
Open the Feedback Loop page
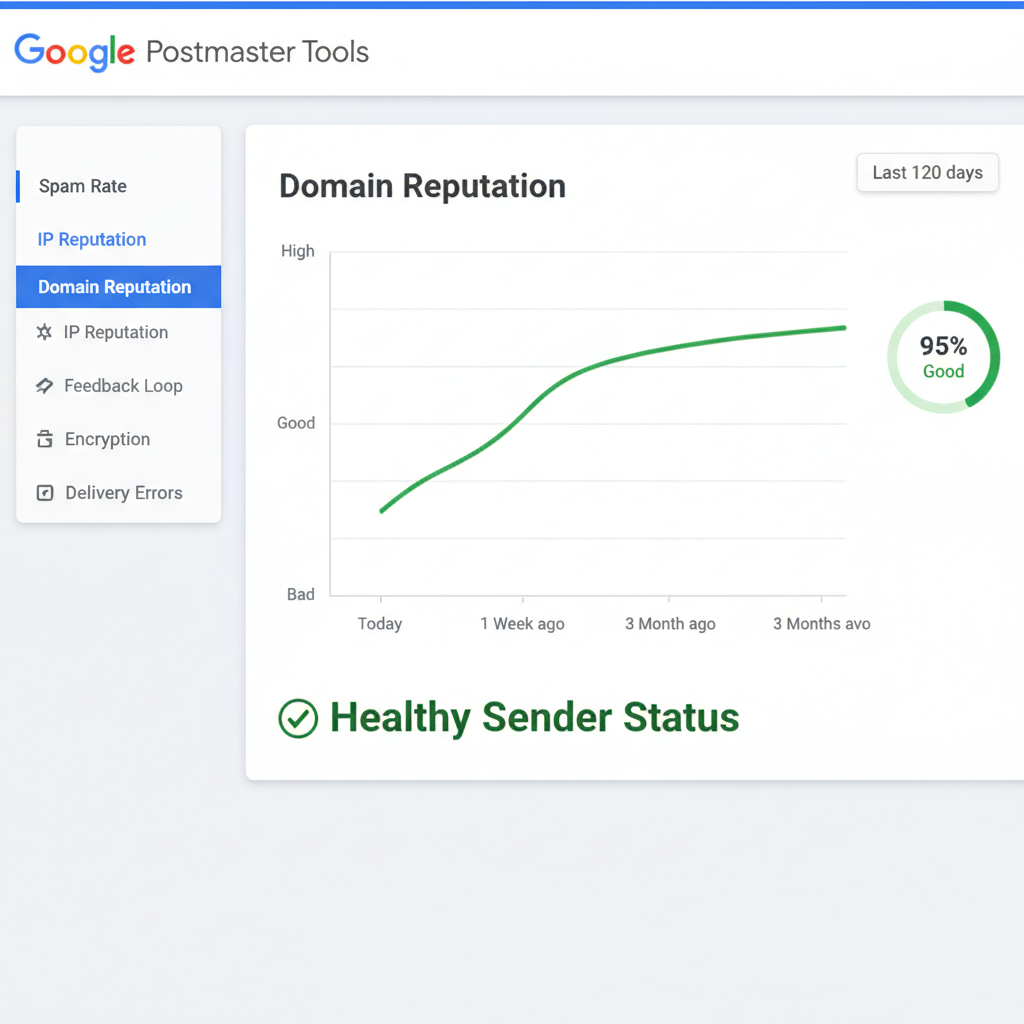click(x=122, y=386)
